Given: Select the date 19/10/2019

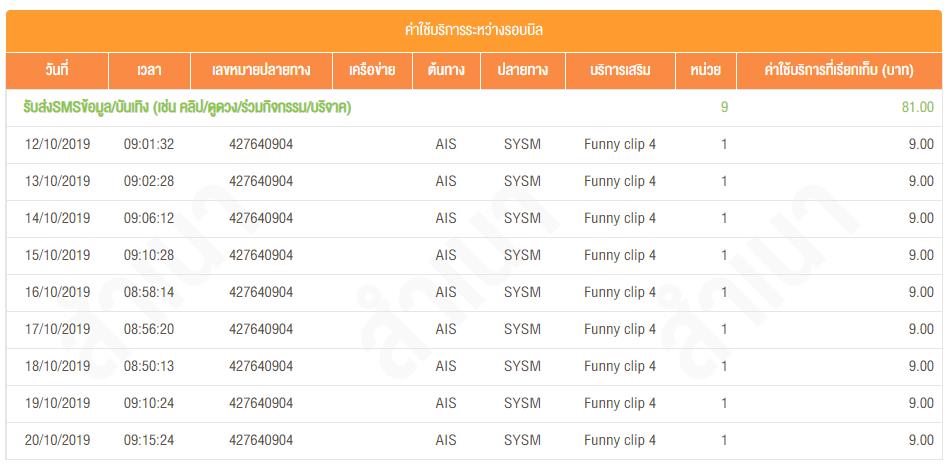Looking at the screenshot, I should pos(57,403).
